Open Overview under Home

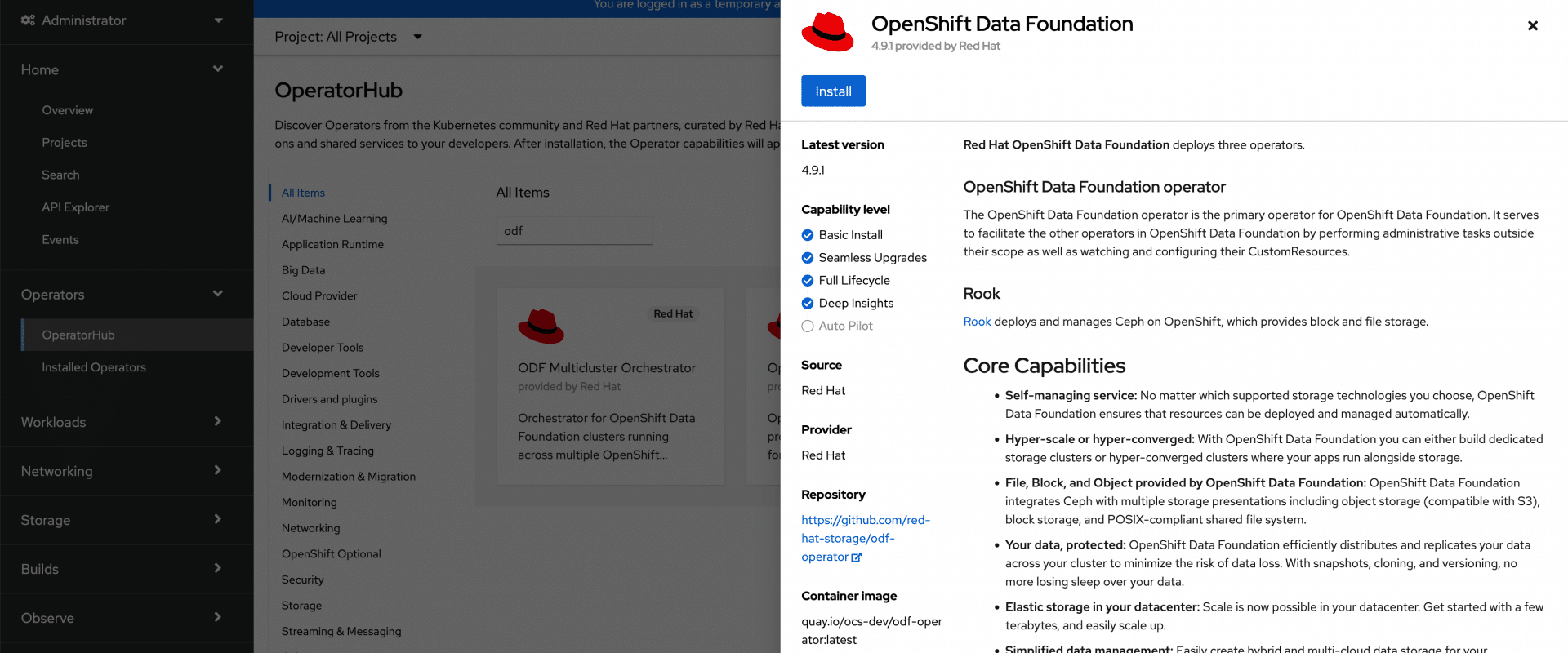pyautogui.click(x=68, y=110)
